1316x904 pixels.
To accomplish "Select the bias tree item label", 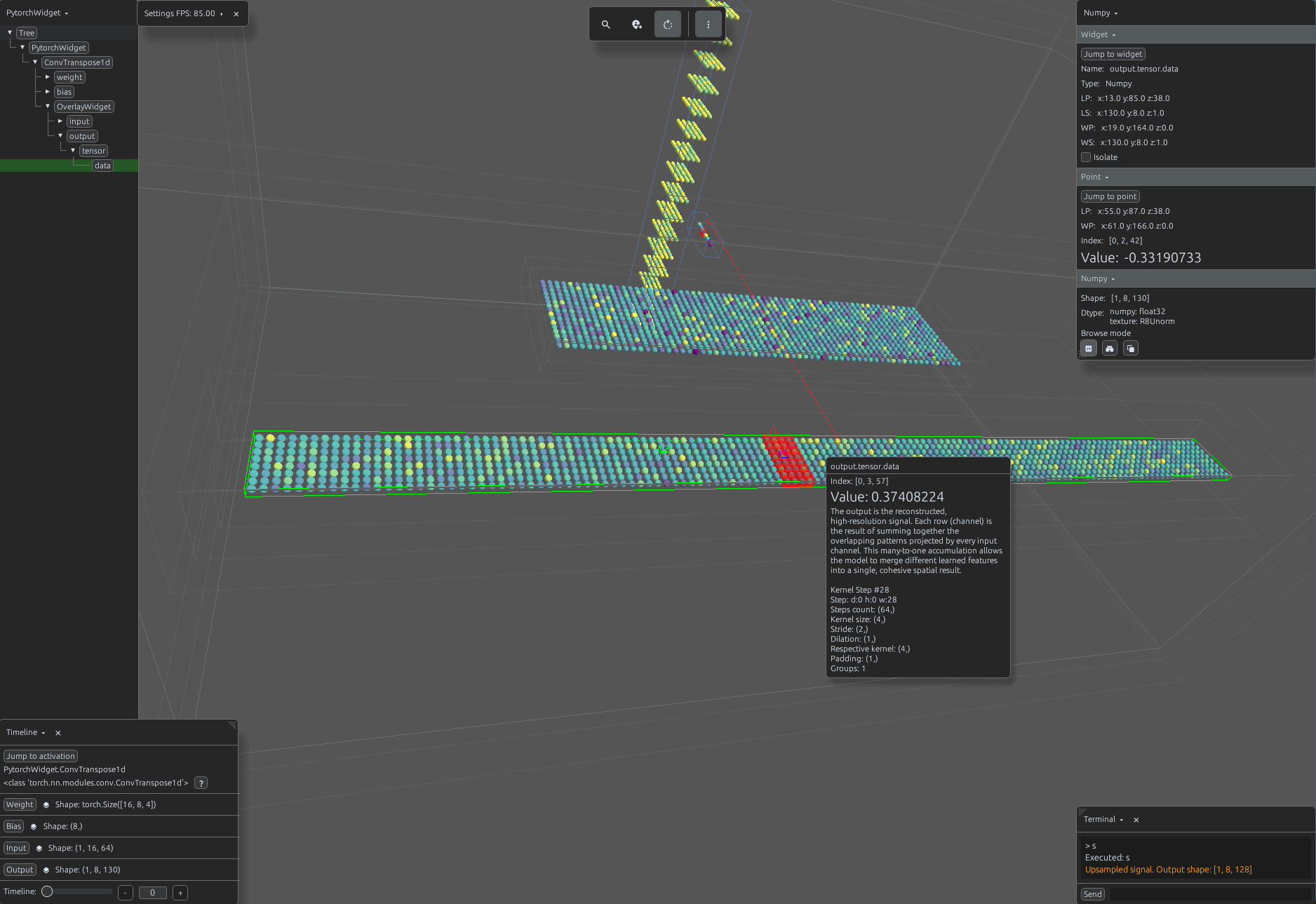I will pyautogui.click(x=64, y=93).
